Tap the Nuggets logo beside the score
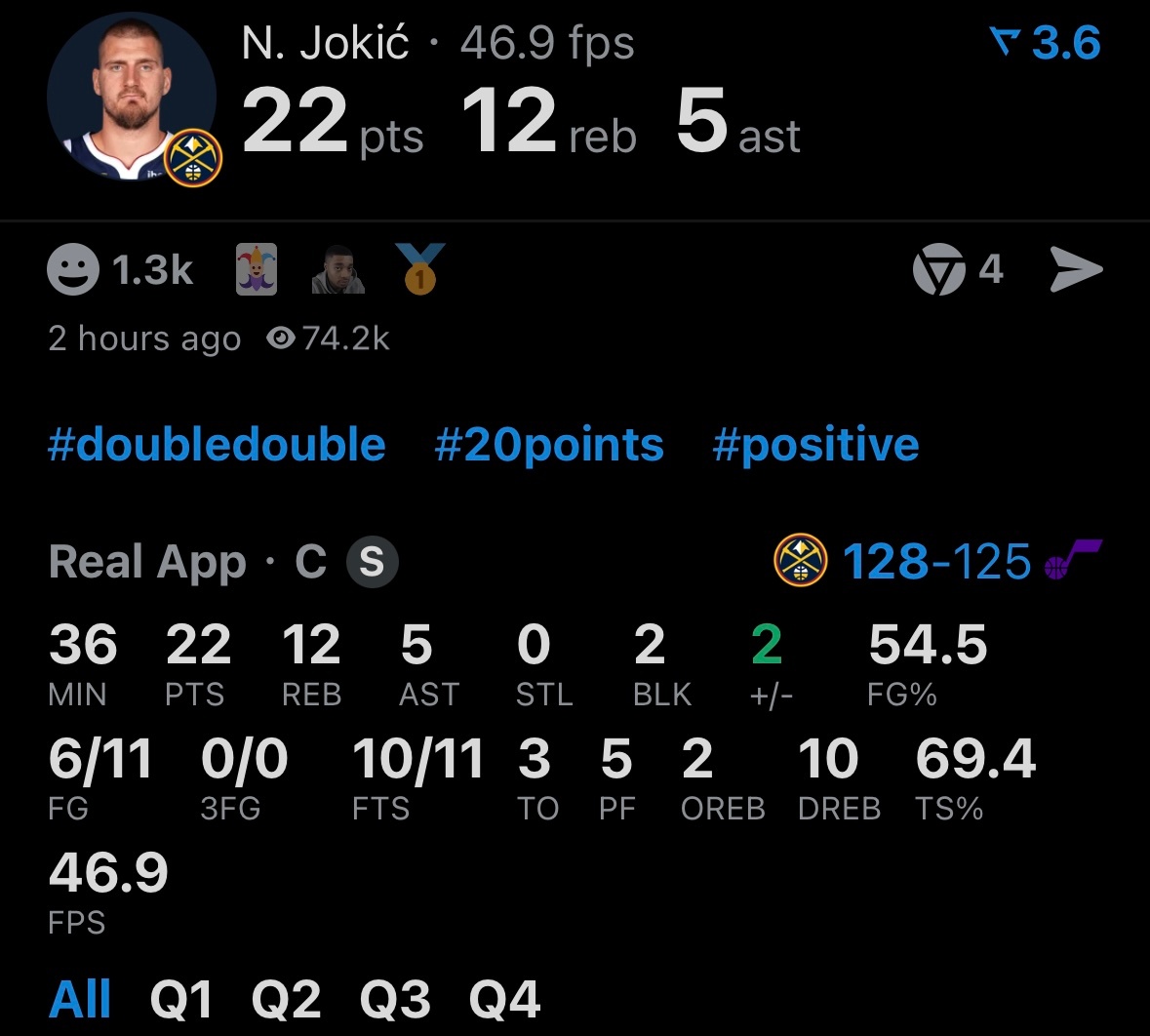 click(x=800, y=561)
